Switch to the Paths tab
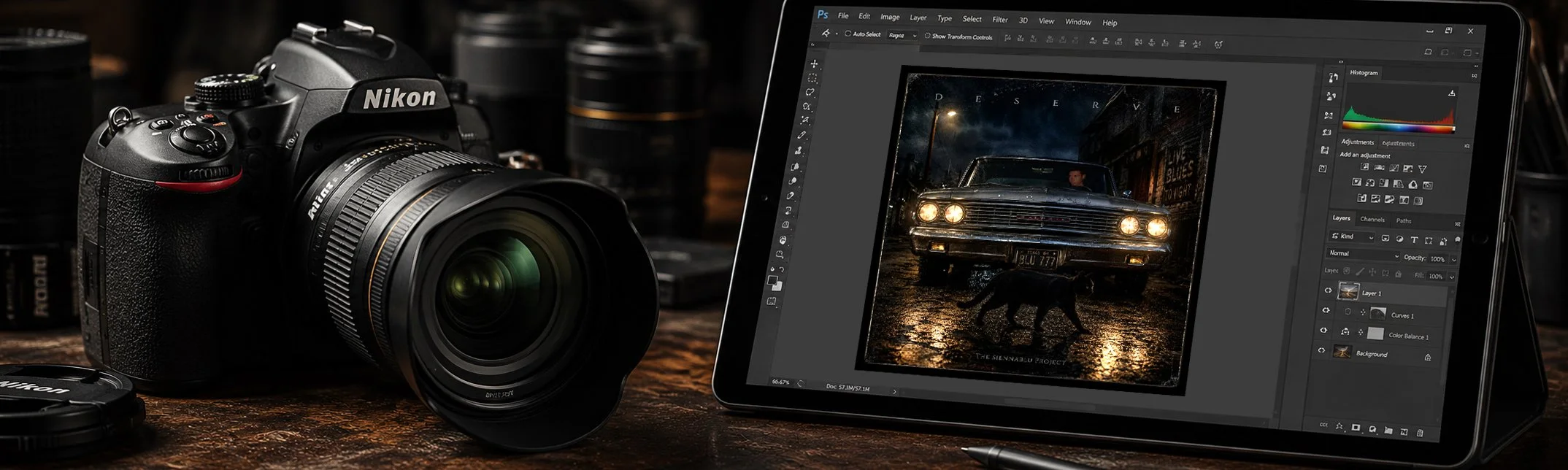This screenshot has width=1568, height=470. tap(1404, 221)
